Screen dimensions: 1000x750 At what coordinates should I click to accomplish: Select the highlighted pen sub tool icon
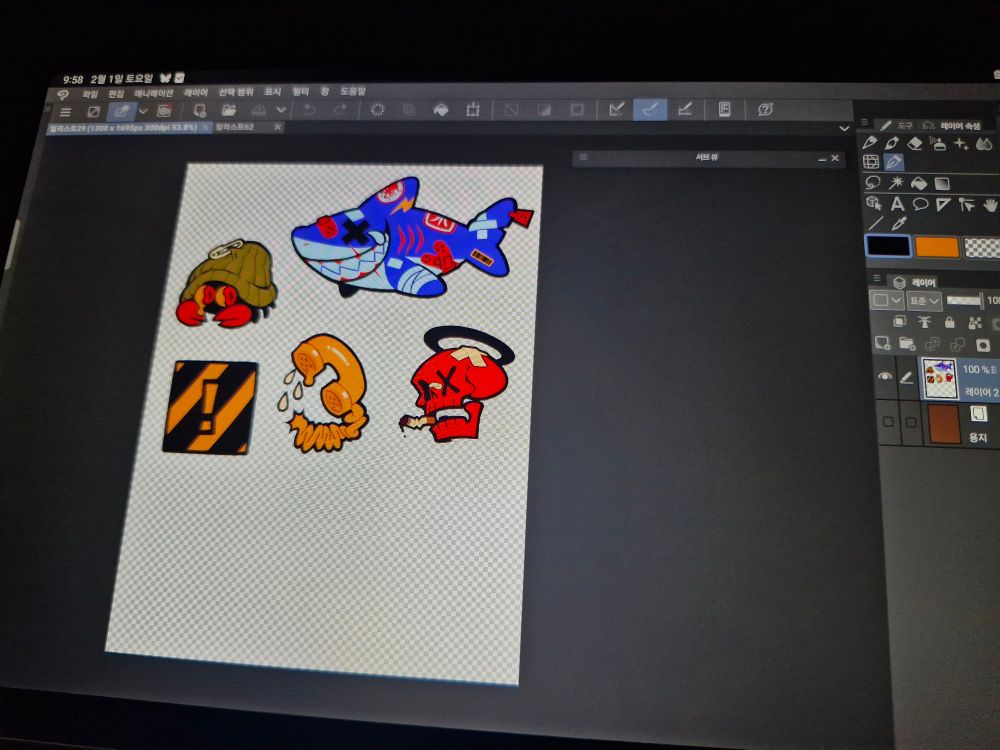[893, 162]
